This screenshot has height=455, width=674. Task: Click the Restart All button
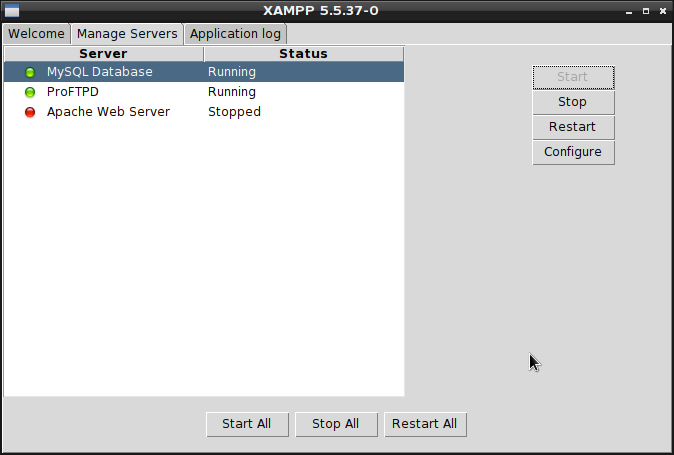pyautogui.click(x=425, y=424)
